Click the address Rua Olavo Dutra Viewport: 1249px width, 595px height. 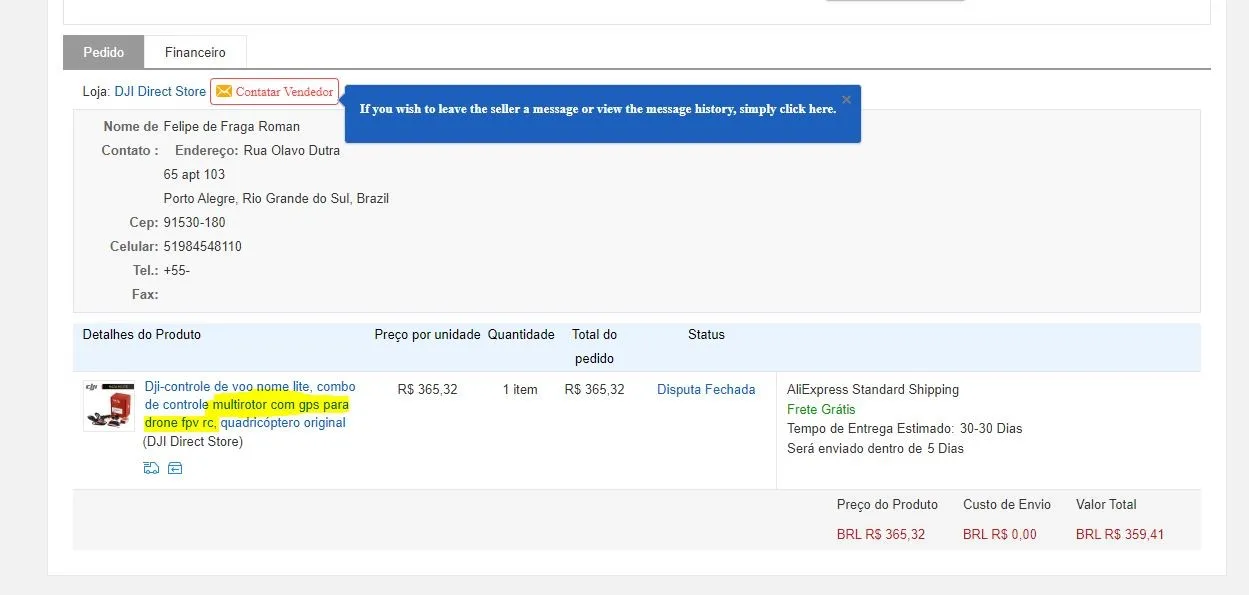point(292,151)
